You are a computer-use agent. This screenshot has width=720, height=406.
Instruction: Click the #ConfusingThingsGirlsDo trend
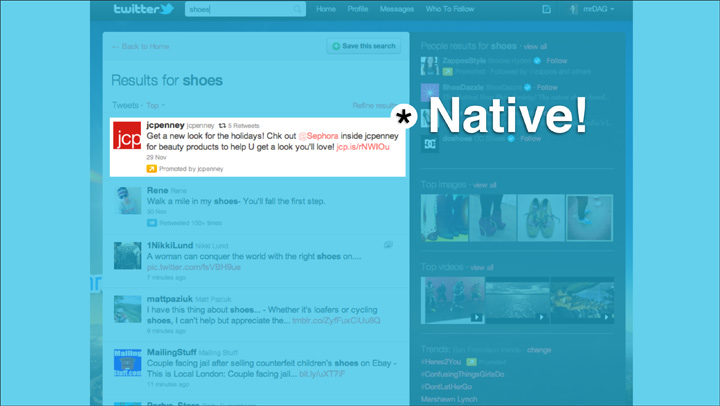462,374
